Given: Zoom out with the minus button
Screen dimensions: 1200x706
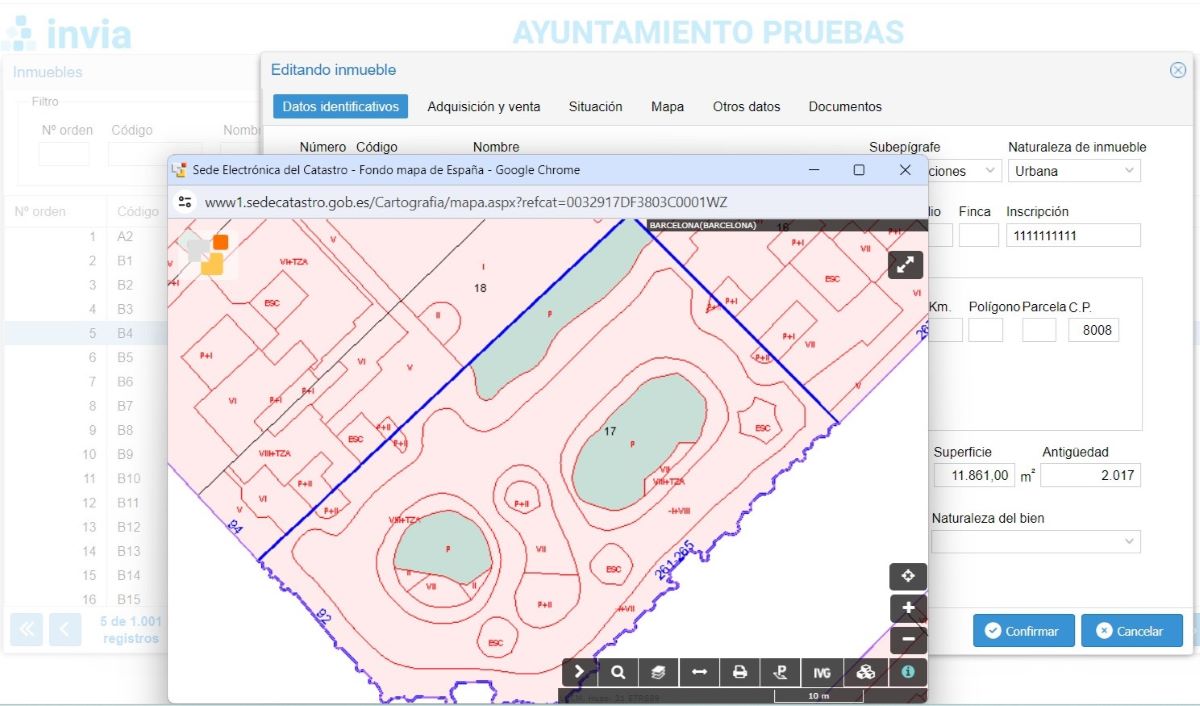Looking at the screenshot, I should [x=908, y=638].
